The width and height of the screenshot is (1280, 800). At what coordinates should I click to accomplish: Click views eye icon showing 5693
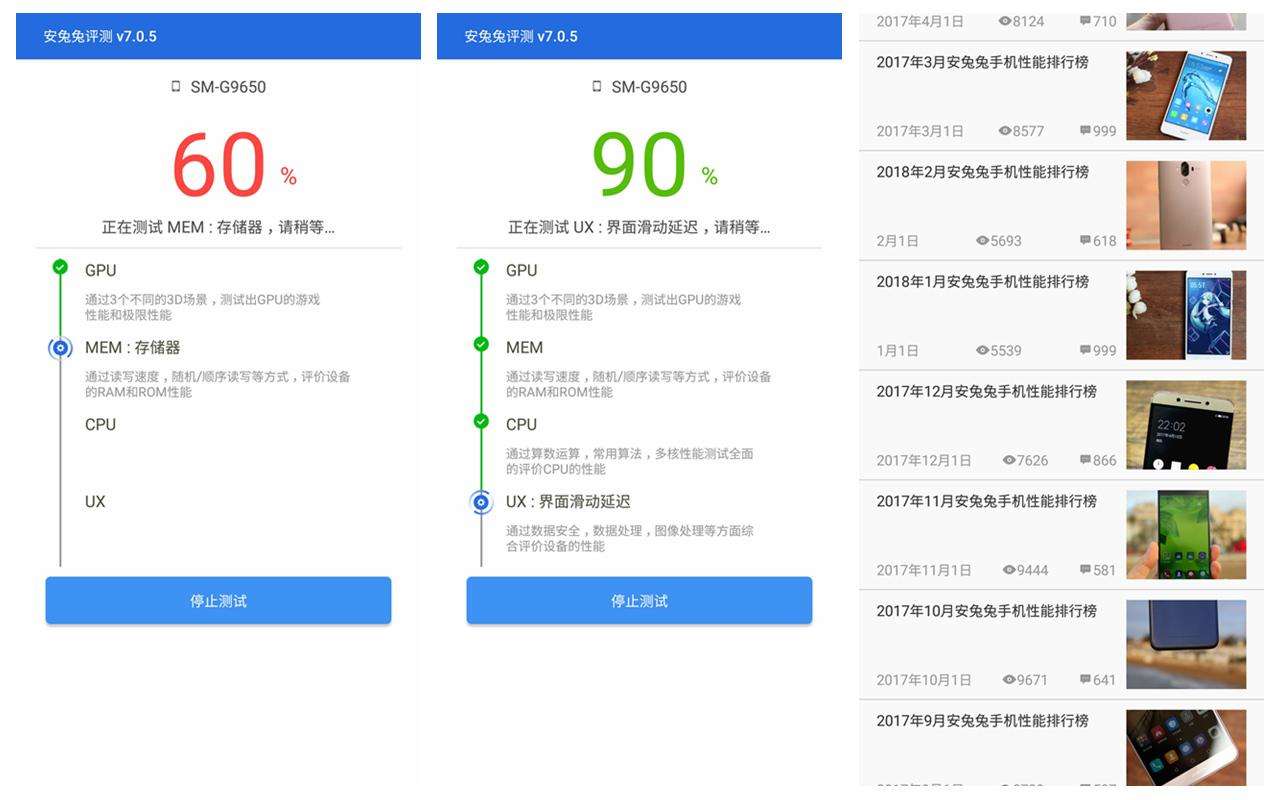pos(982,241)
